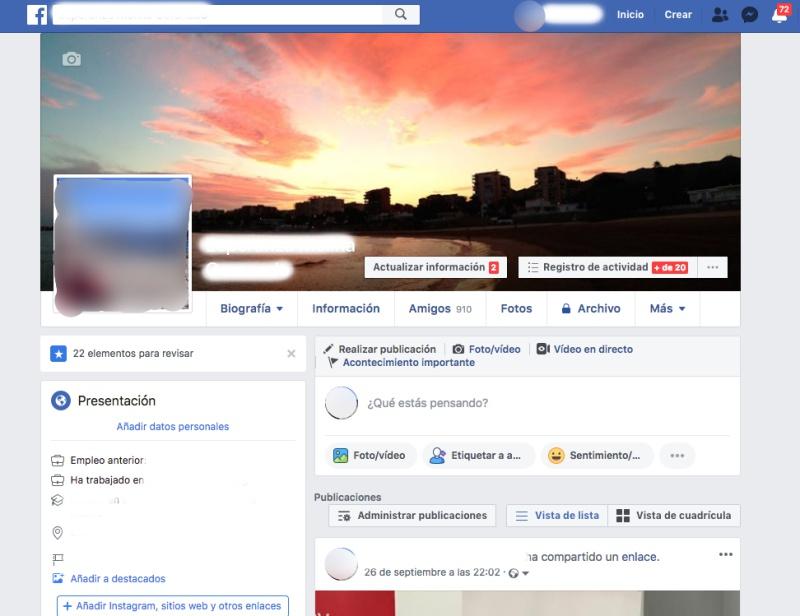
Task: Click the search magnifying glass icon
Action: coord(401,14)
